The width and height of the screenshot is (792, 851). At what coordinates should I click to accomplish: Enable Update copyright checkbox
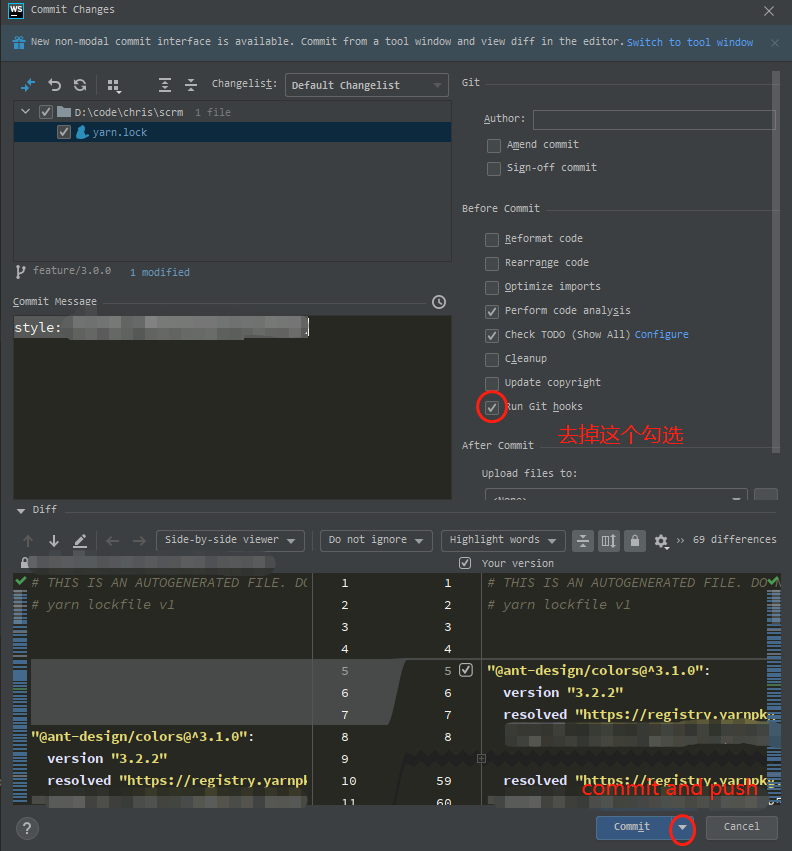[491, 384]
